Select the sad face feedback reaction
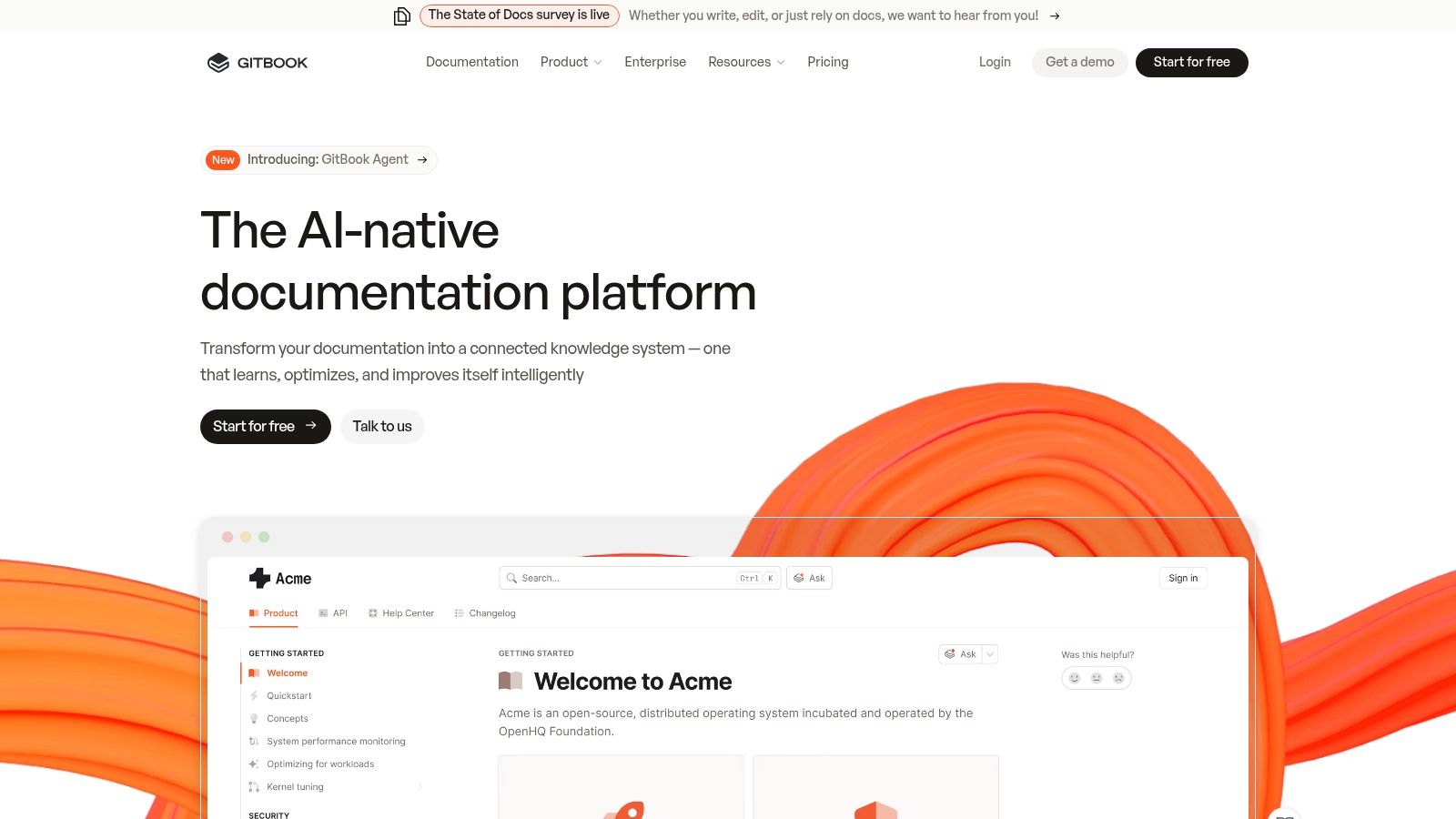Viewport: 1456px width, 819px height. (1118, 678)
